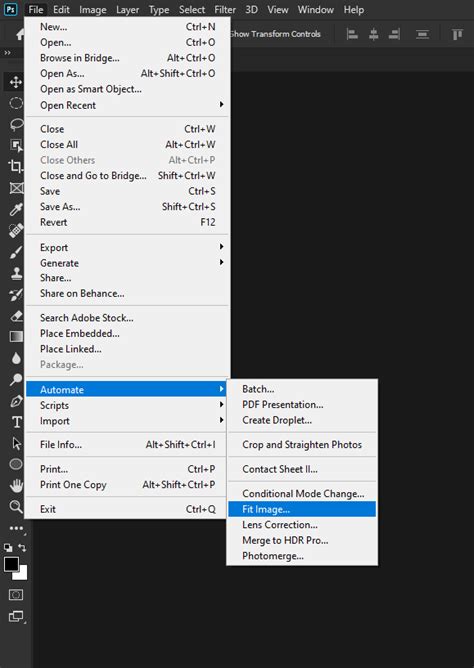The width and height of the screenshot is (474, 668).
Task: Select the Eyedropper tool
Action: tap(16, 209)
